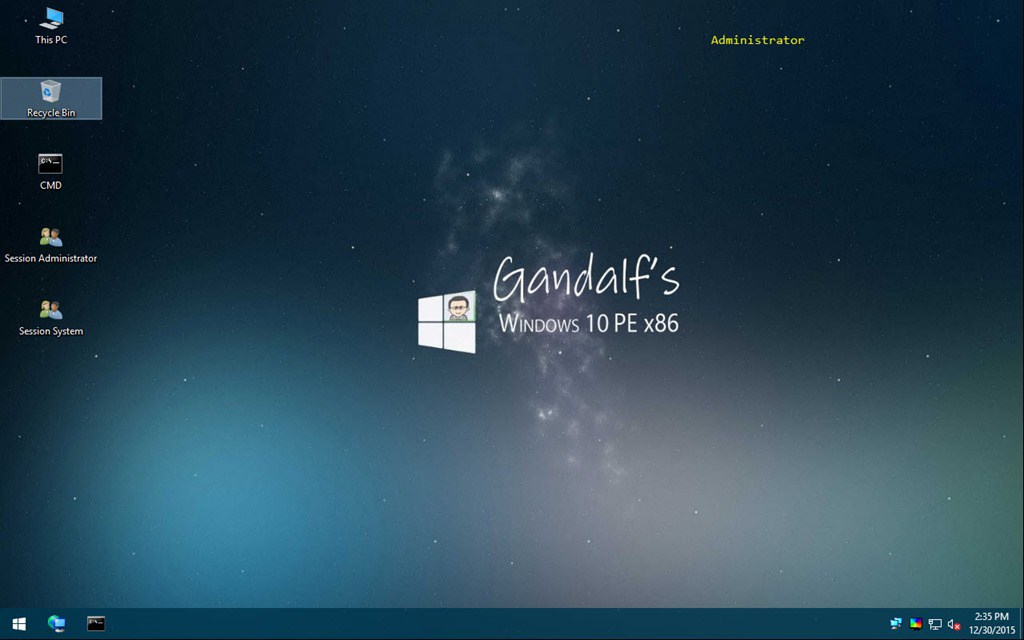Select the CMD desktop shortcut
This screenshot has height=640, width=1024.
[x=51, y=172]
